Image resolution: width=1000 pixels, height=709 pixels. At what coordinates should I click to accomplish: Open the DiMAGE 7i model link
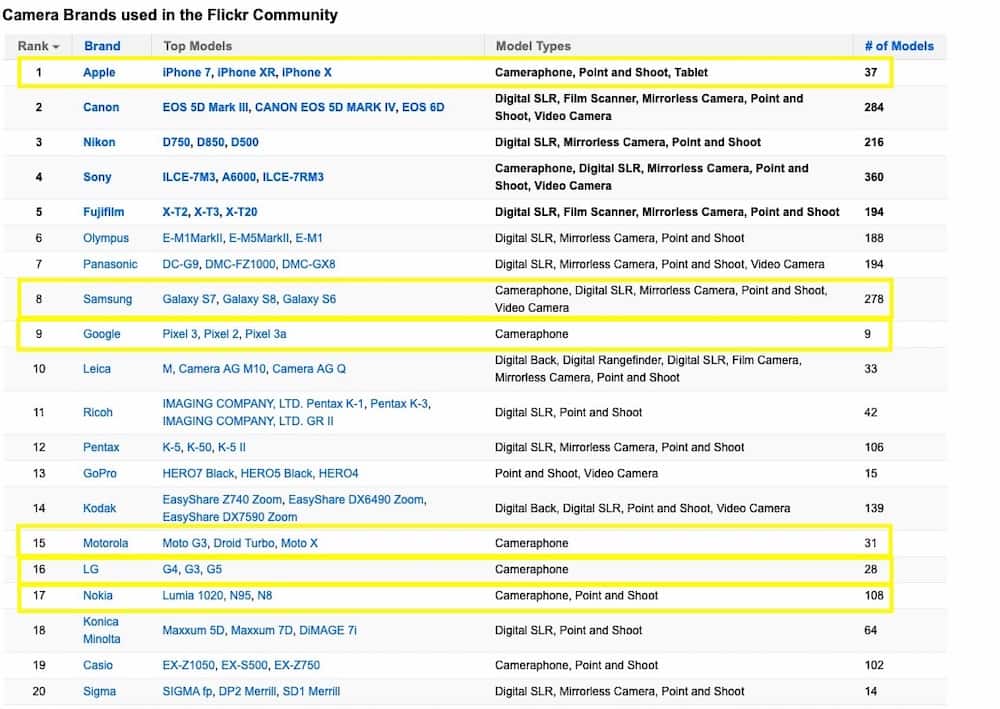pyautogui.click(x=328, y=630)
